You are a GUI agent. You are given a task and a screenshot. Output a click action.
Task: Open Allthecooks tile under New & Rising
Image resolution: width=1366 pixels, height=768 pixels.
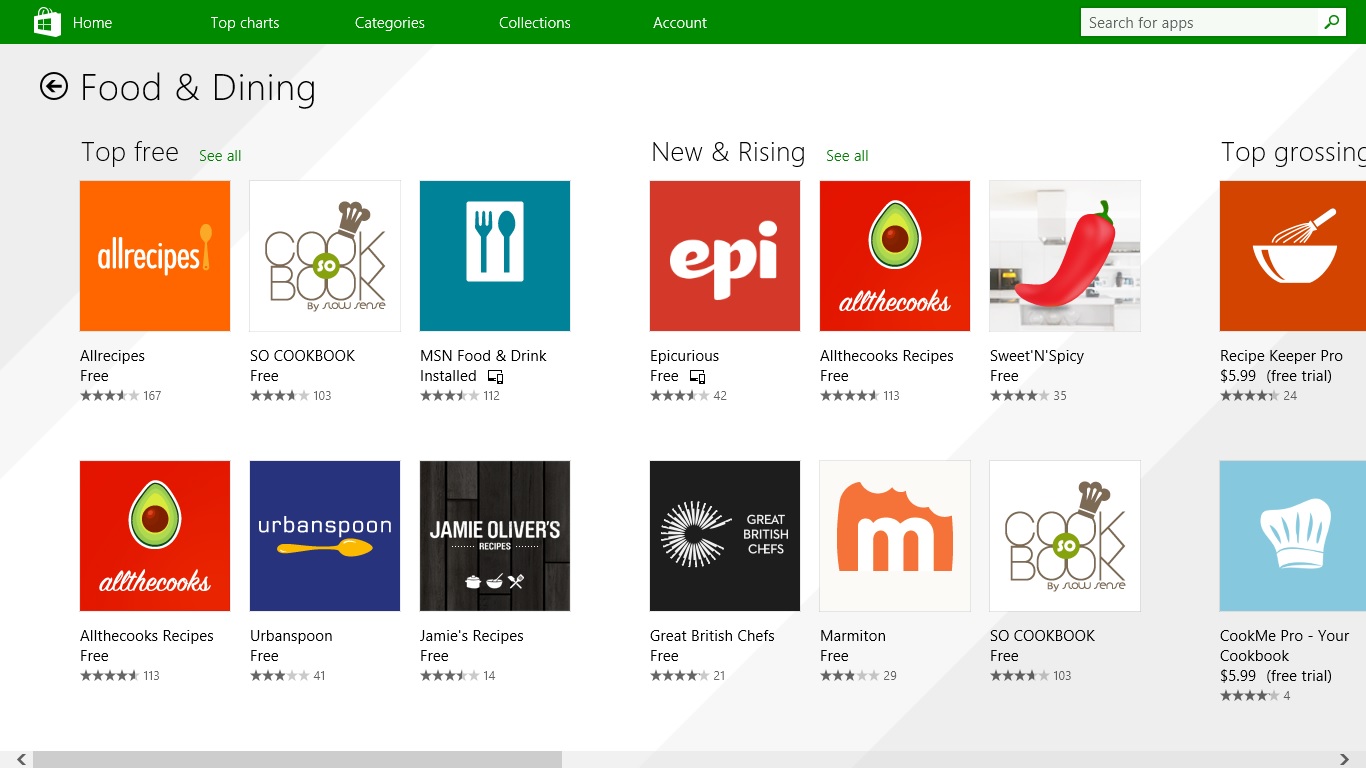895,256
